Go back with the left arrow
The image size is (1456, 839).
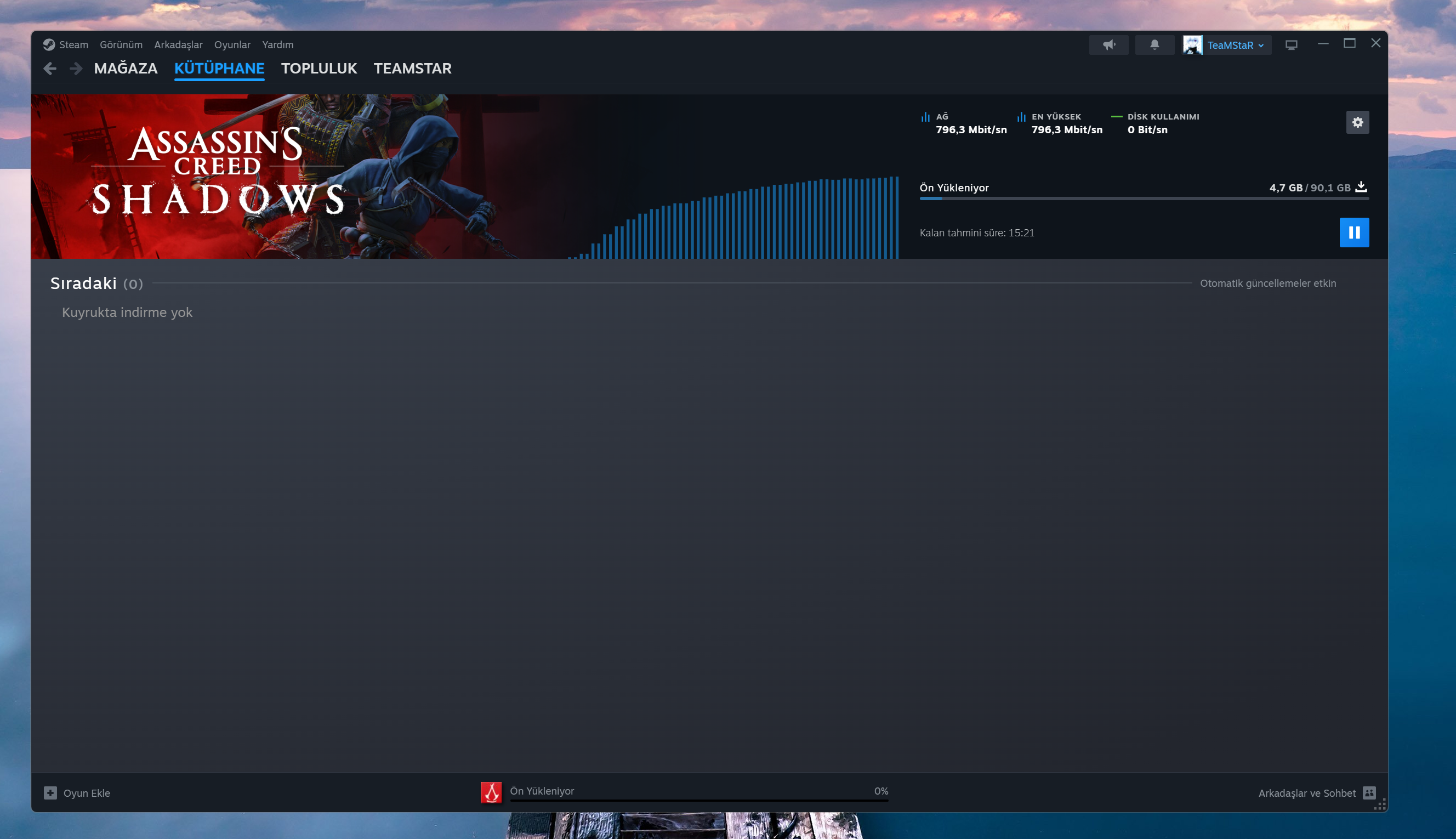tap(50, 69)
